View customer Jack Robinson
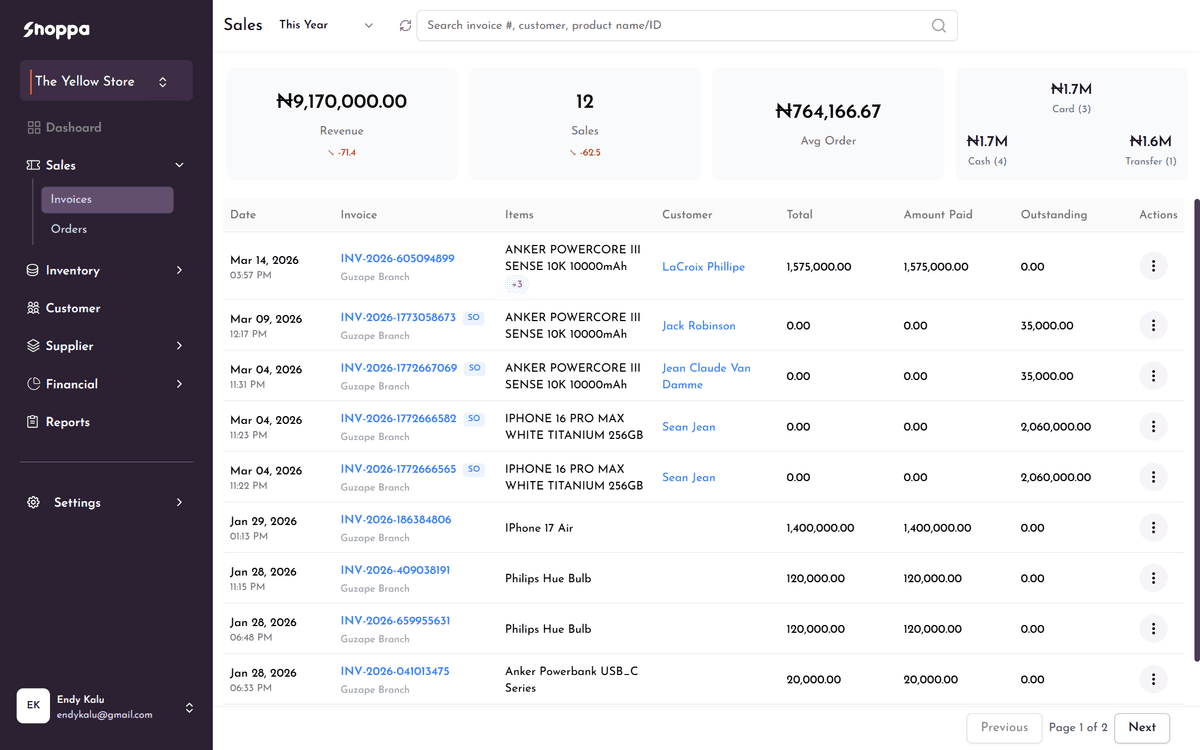 coord(698,325)
